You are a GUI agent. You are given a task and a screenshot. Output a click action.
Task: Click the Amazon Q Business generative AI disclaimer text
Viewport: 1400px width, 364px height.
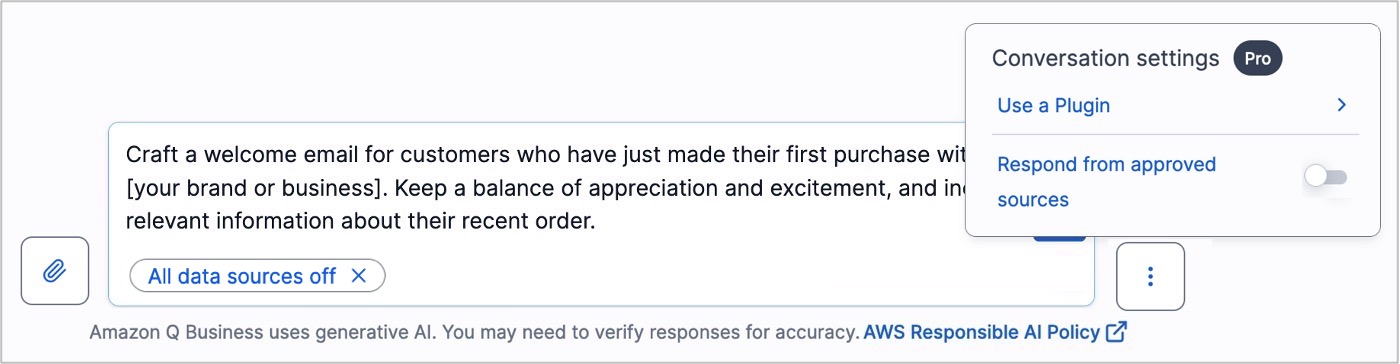tap(474, 331)
